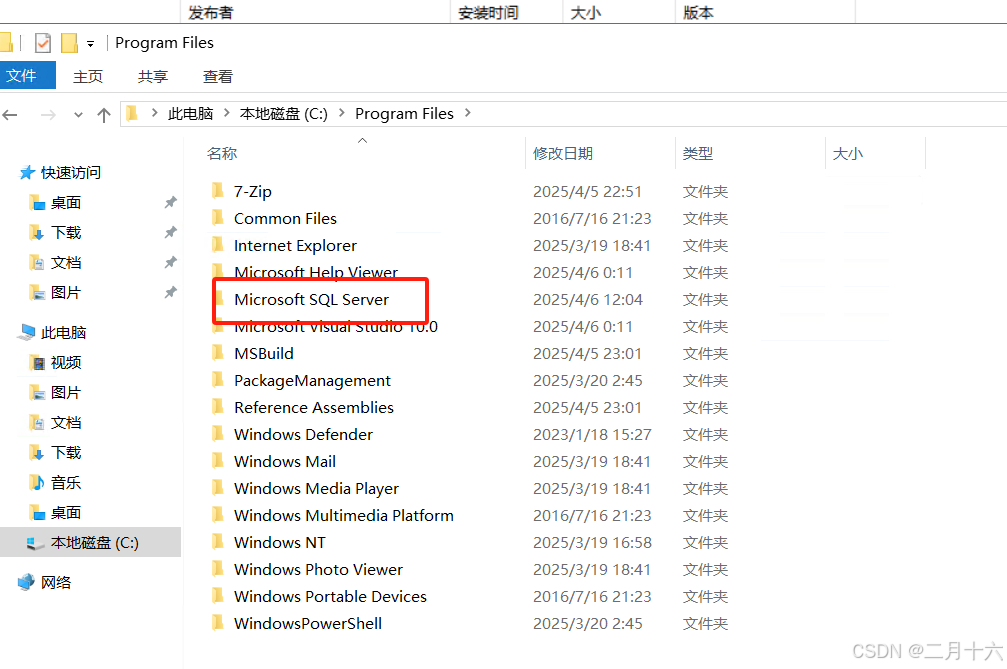Click the pin icon next to pinned 下载
Image resolution: width=1007 pixels, height=669 pixels.
(x=170, y=232)
